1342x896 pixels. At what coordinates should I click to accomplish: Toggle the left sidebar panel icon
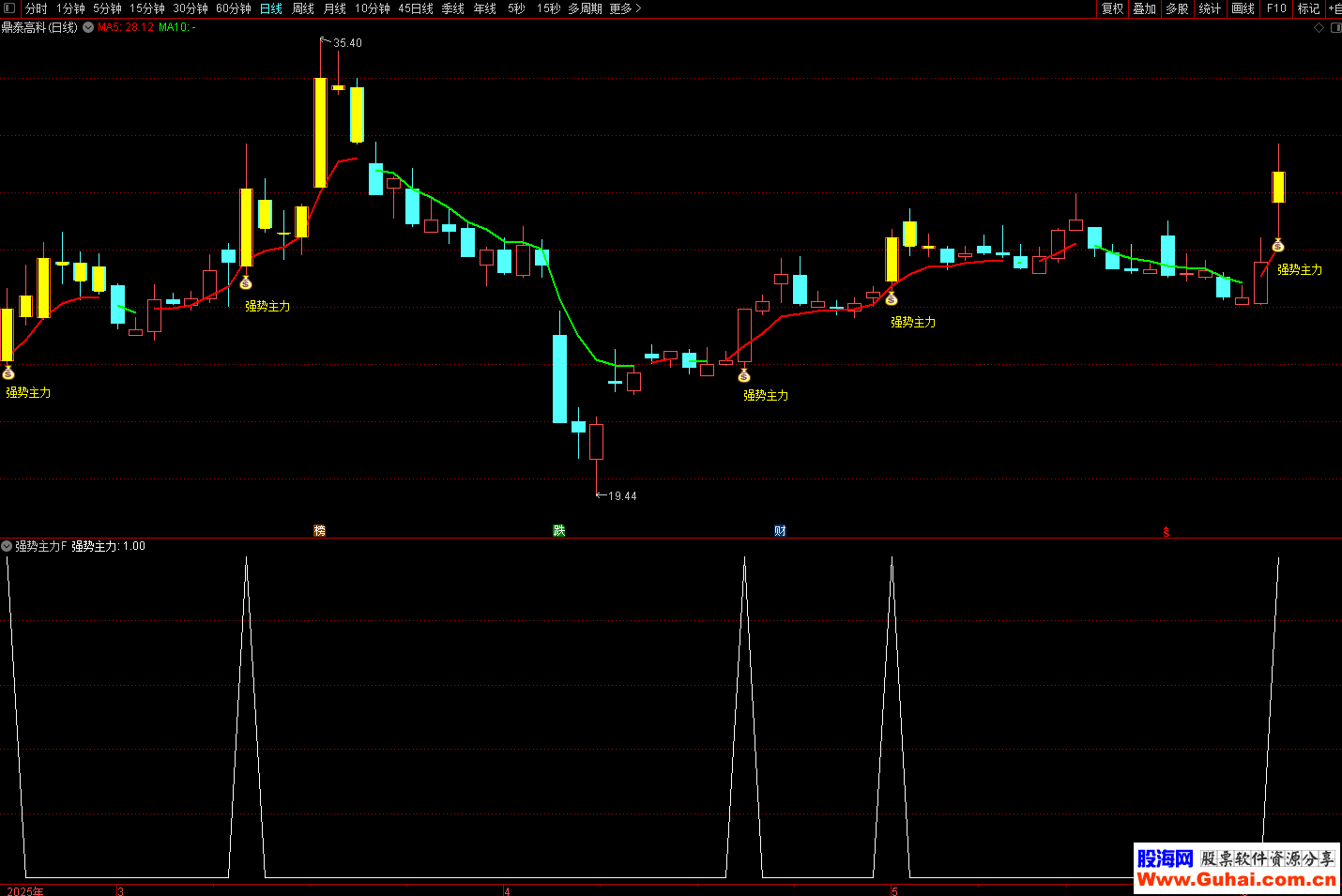tap(9, 8)
